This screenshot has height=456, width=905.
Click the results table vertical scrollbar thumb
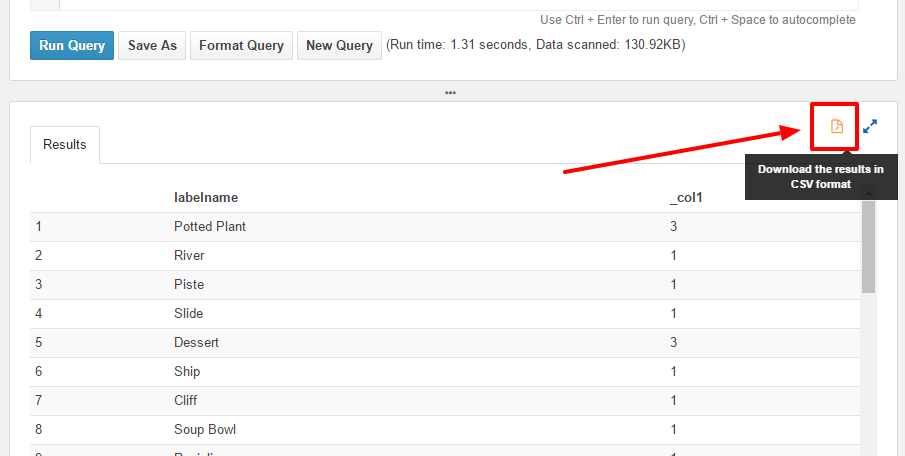click(868, 246)
